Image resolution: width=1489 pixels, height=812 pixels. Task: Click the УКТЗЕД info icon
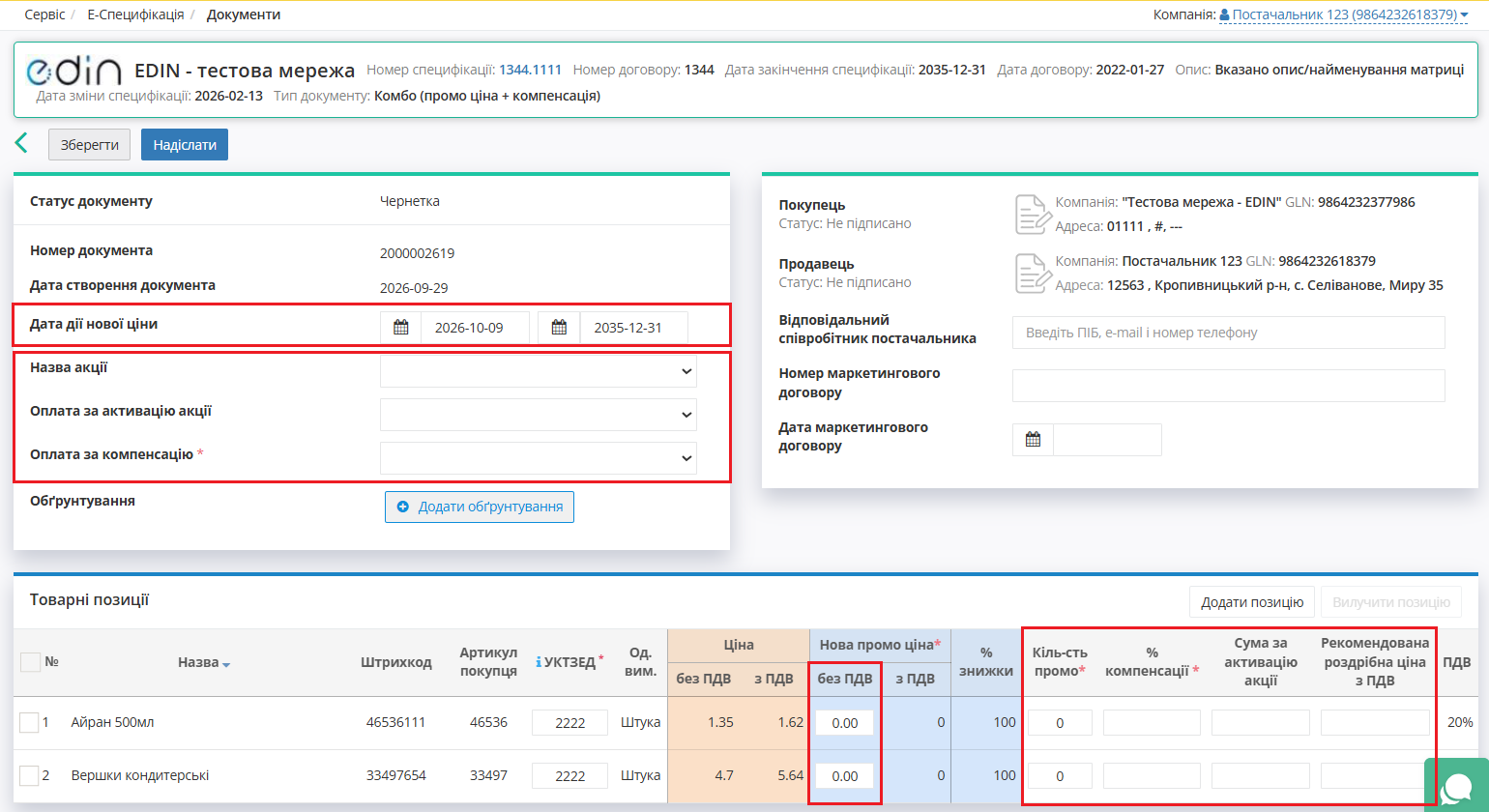point(539,662)
